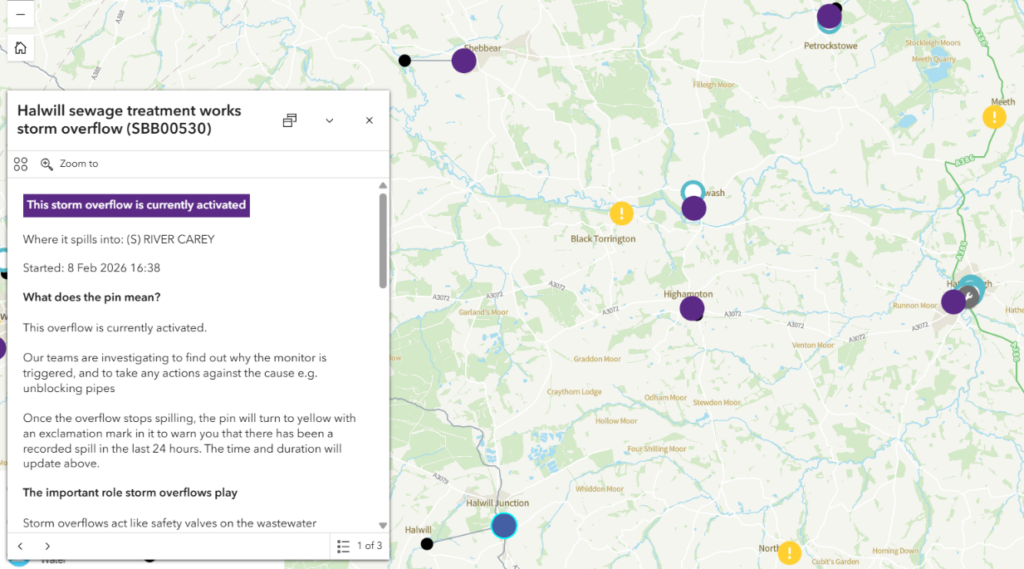Image resolution: width=1024 pixels, height=569 pixels.
Task: Click the black dot near Halwill
Action: (x=427, y=544)
